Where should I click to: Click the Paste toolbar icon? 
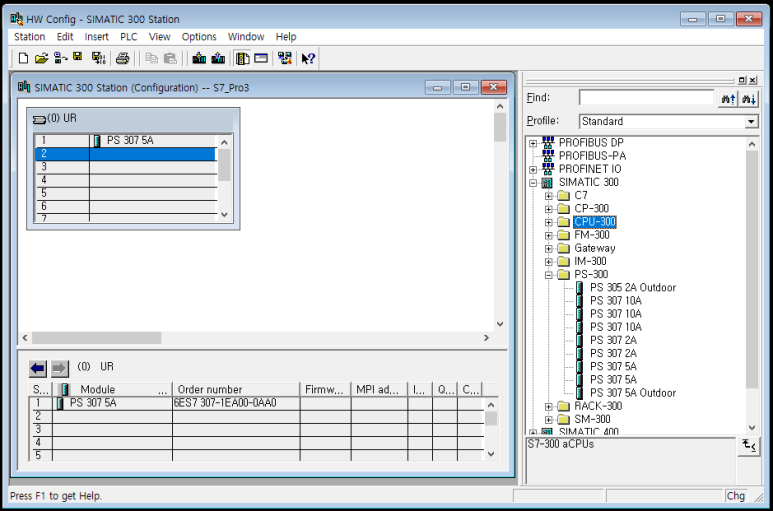(x=170, y=58)
